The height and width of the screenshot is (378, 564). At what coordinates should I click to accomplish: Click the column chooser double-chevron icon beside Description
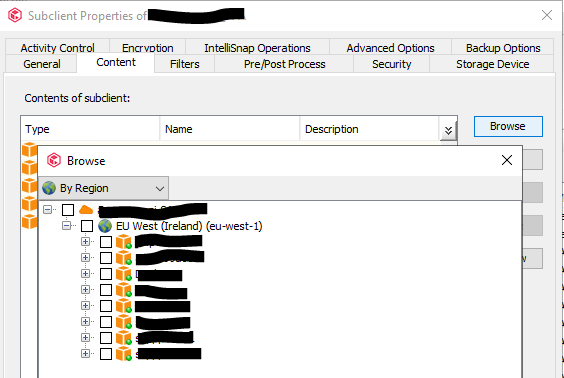coord(448,131)
